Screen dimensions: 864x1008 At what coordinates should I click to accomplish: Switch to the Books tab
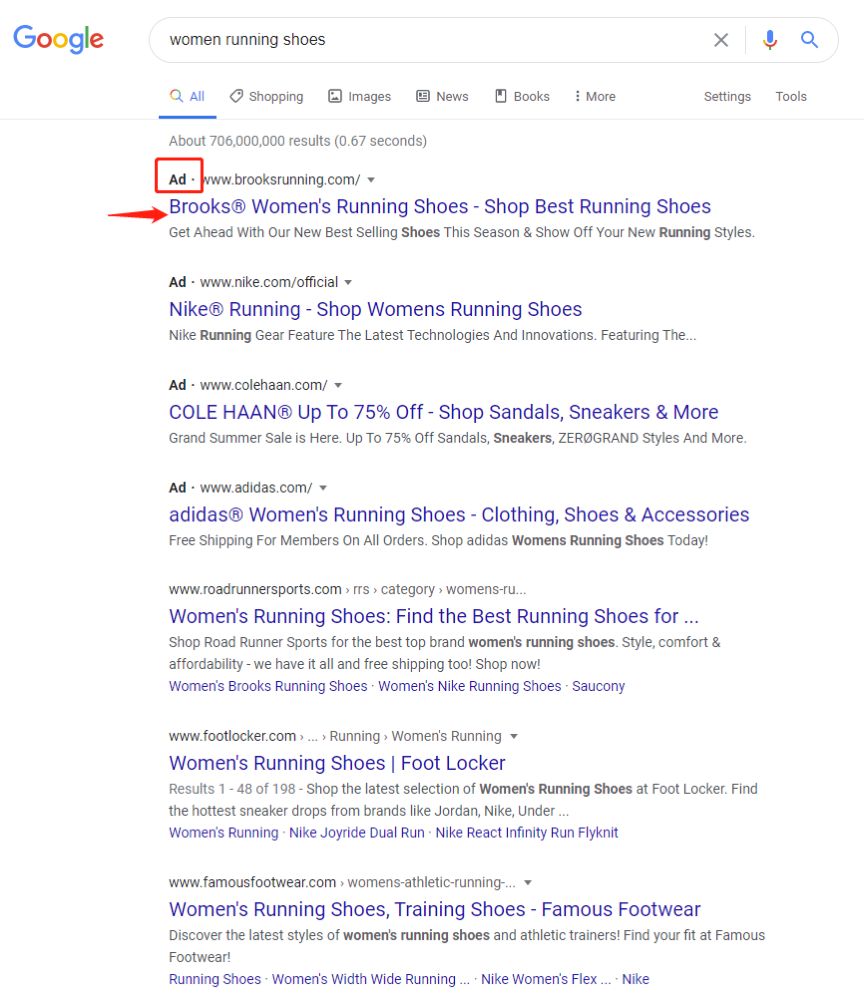pos(522,96)
